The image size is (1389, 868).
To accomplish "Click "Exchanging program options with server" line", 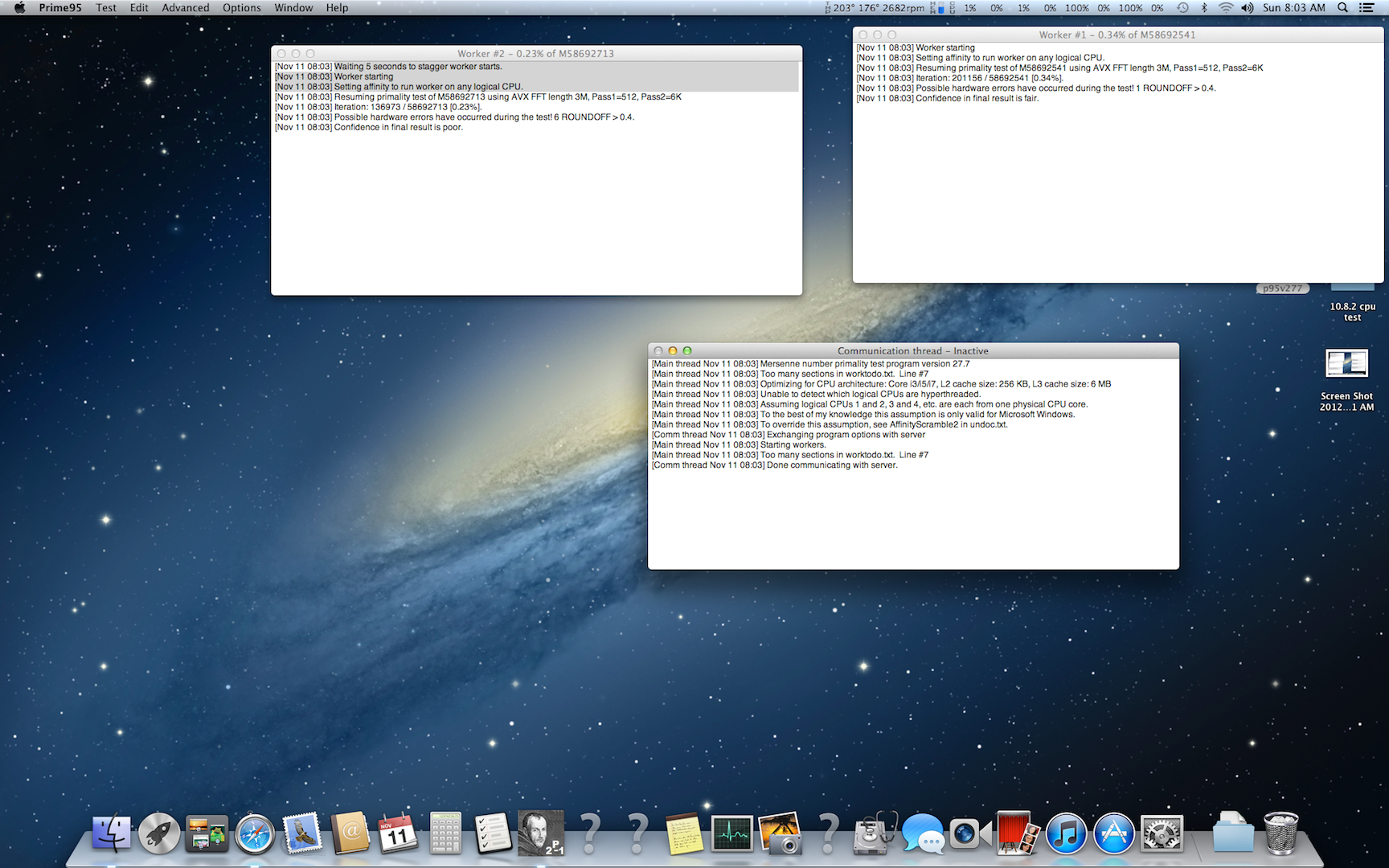I will (x=789, y=435).
